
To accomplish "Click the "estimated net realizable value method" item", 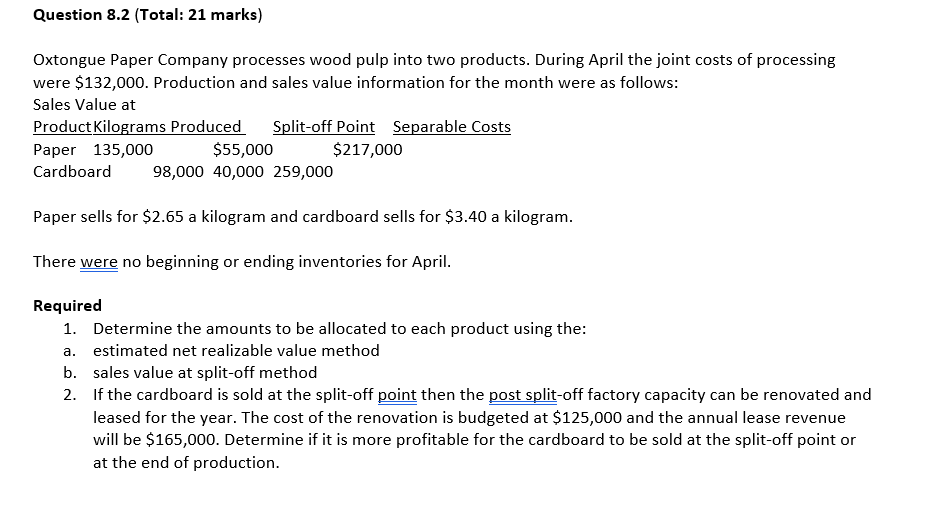I will point(236,350).
